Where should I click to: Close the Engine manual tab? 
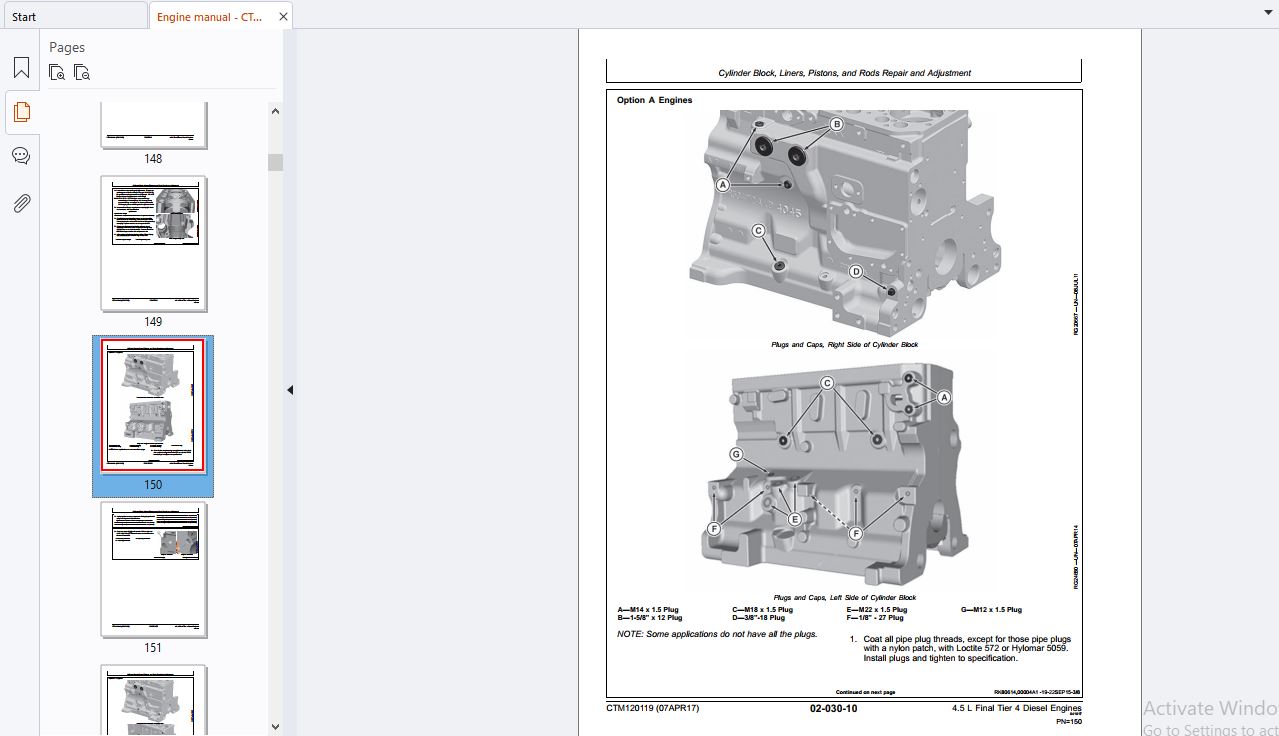[283, 17]
